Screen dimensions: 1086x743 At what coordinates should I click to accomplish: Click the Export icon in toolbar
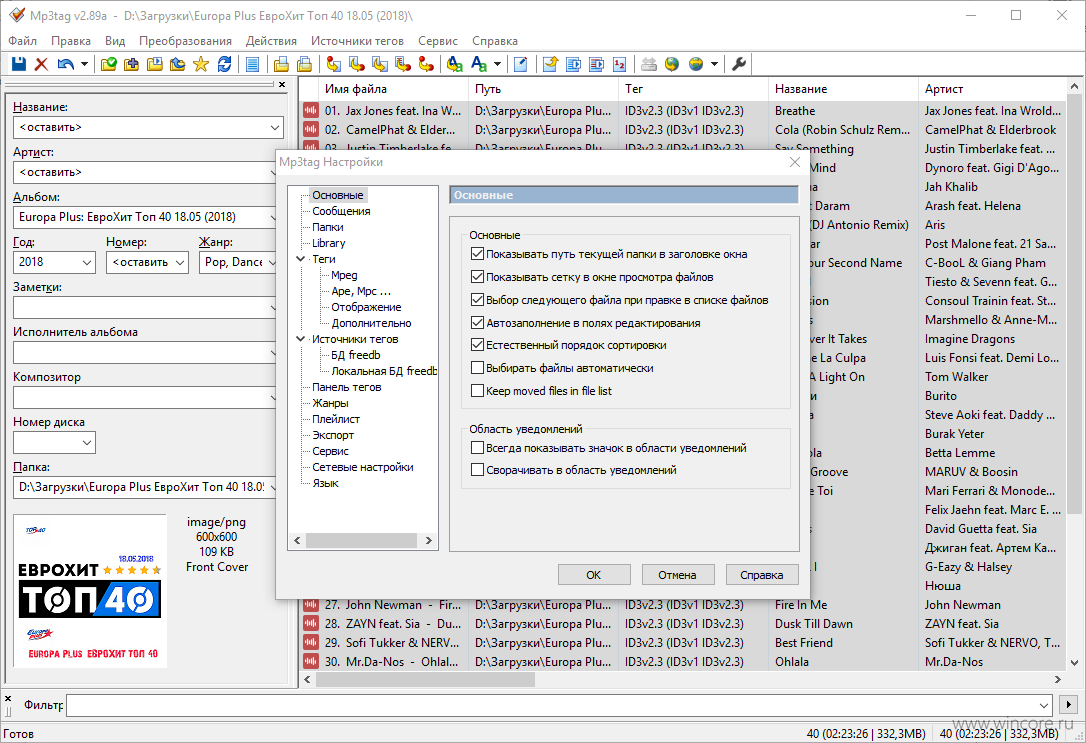pos(550,64)
